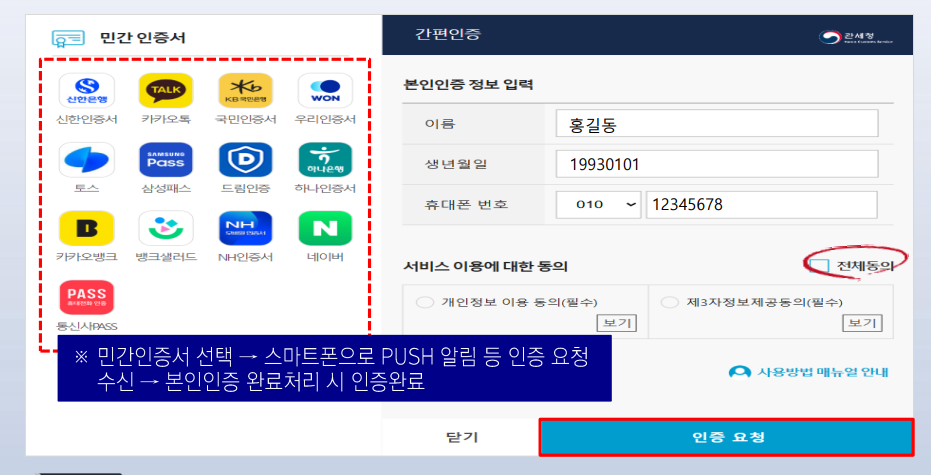Check the 전체동의 checkbox
This screenshot has height=475, width=931.
point(820,266)
